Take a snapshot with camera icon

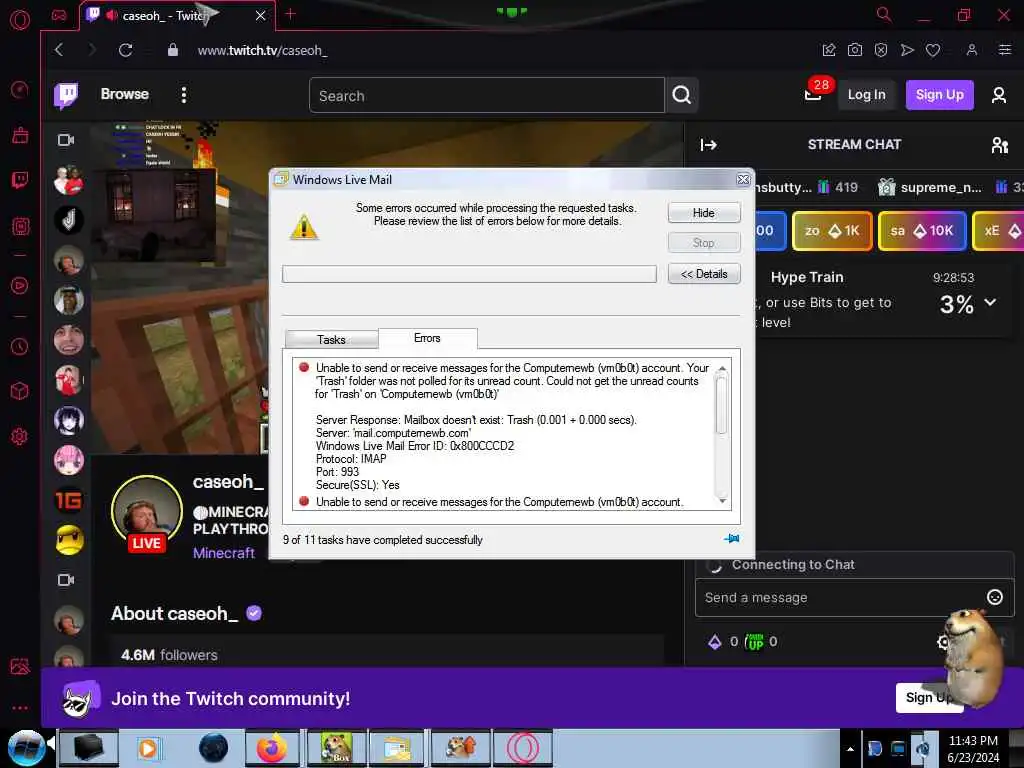[854, 50]
